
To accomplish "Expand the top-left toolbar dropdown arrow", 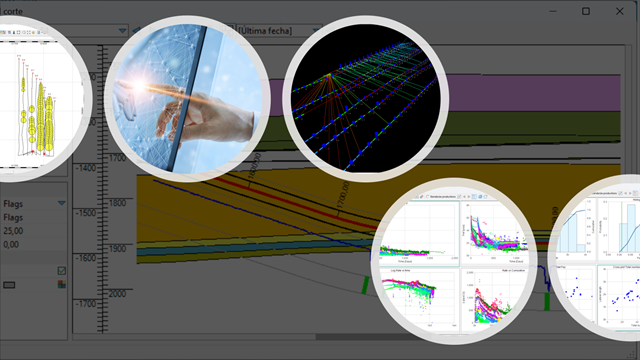I will click(122, 31).
